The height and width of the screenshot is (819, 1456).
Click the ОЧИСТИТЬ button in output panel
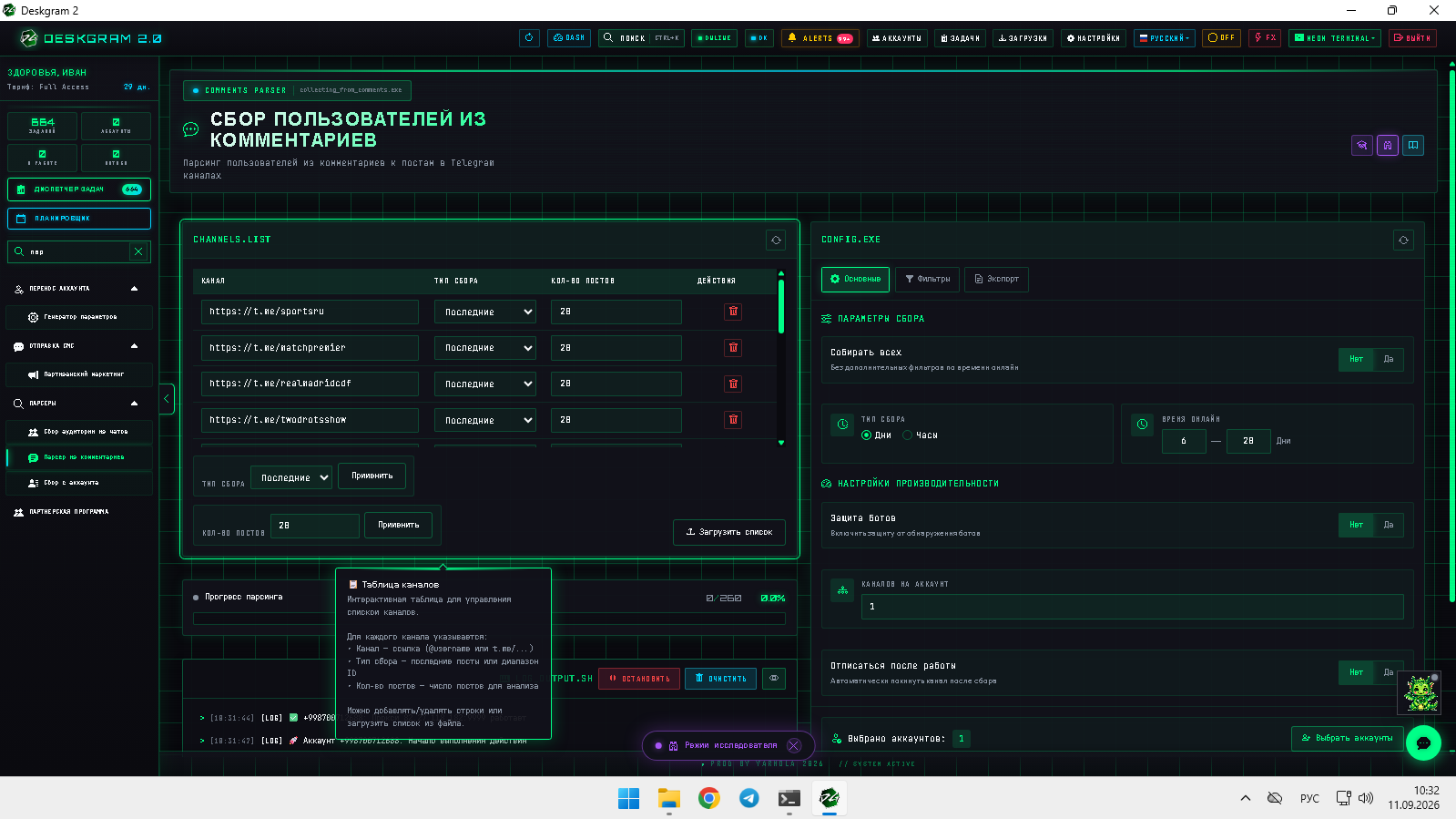[x=720, y=679]
